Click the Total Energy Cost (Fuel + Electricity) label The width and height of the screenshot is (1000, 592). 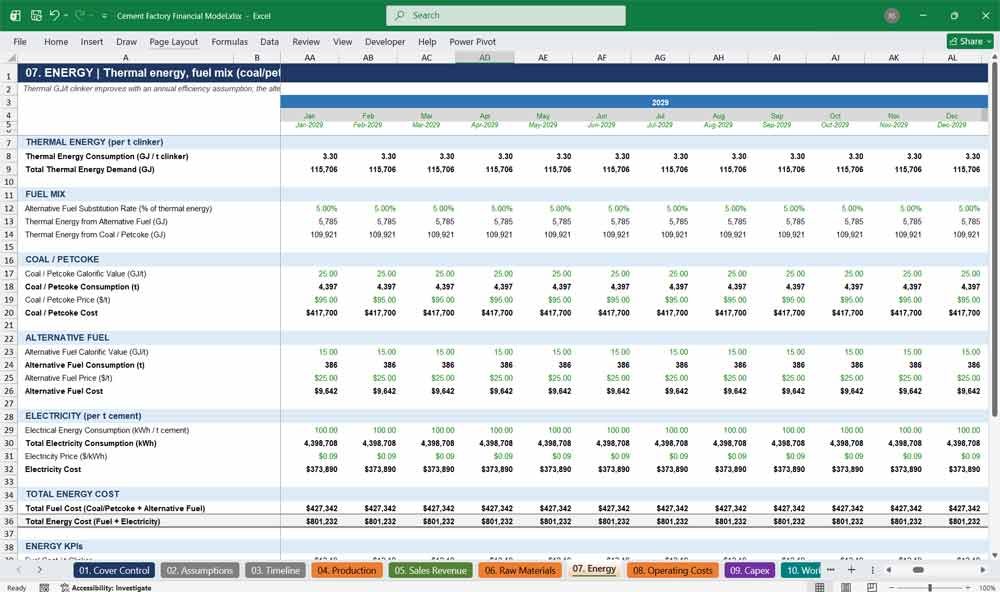pyautogui.click(x=93, y=522)
